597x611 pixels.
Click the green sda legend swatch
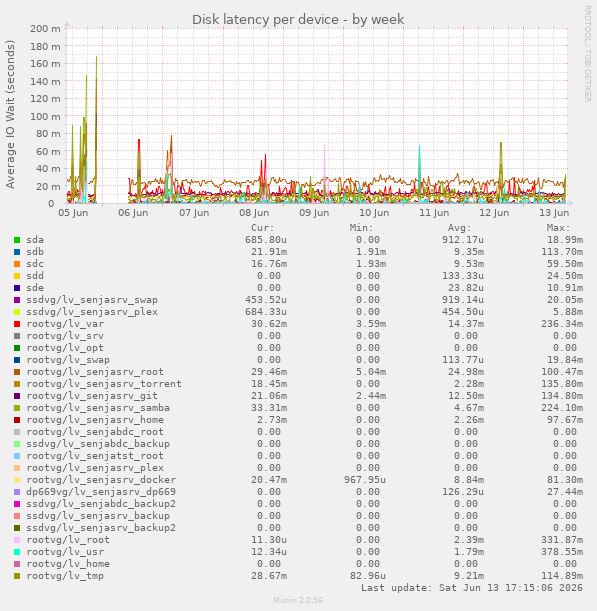[17, 240]
